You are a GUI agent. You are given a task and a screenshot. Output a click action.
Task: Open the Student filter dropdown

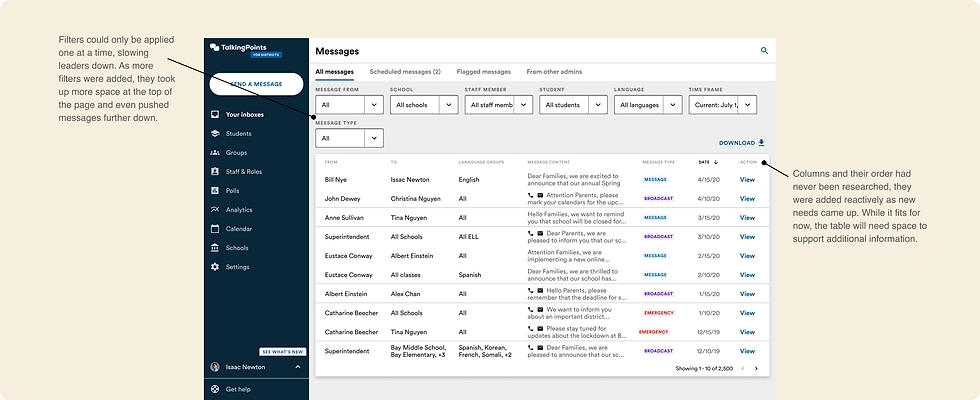coord(573,105)
